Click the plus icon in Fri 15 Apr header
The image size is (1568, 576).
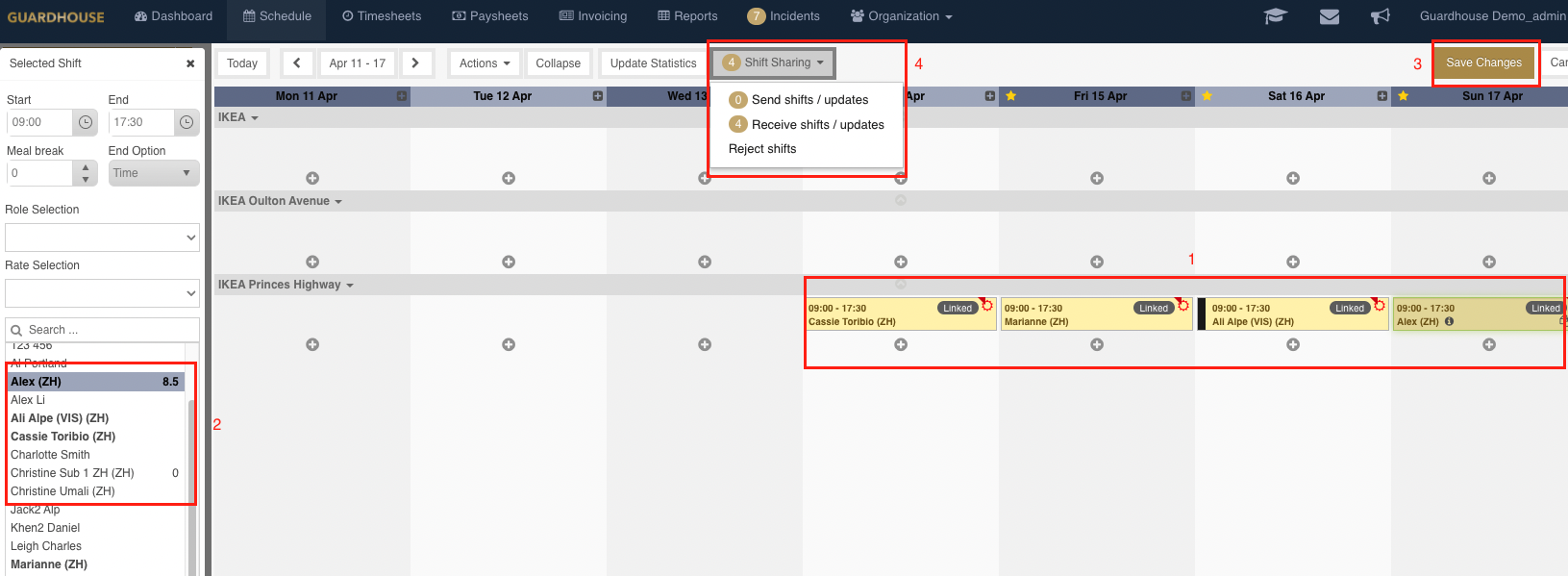pos(1186,96)
